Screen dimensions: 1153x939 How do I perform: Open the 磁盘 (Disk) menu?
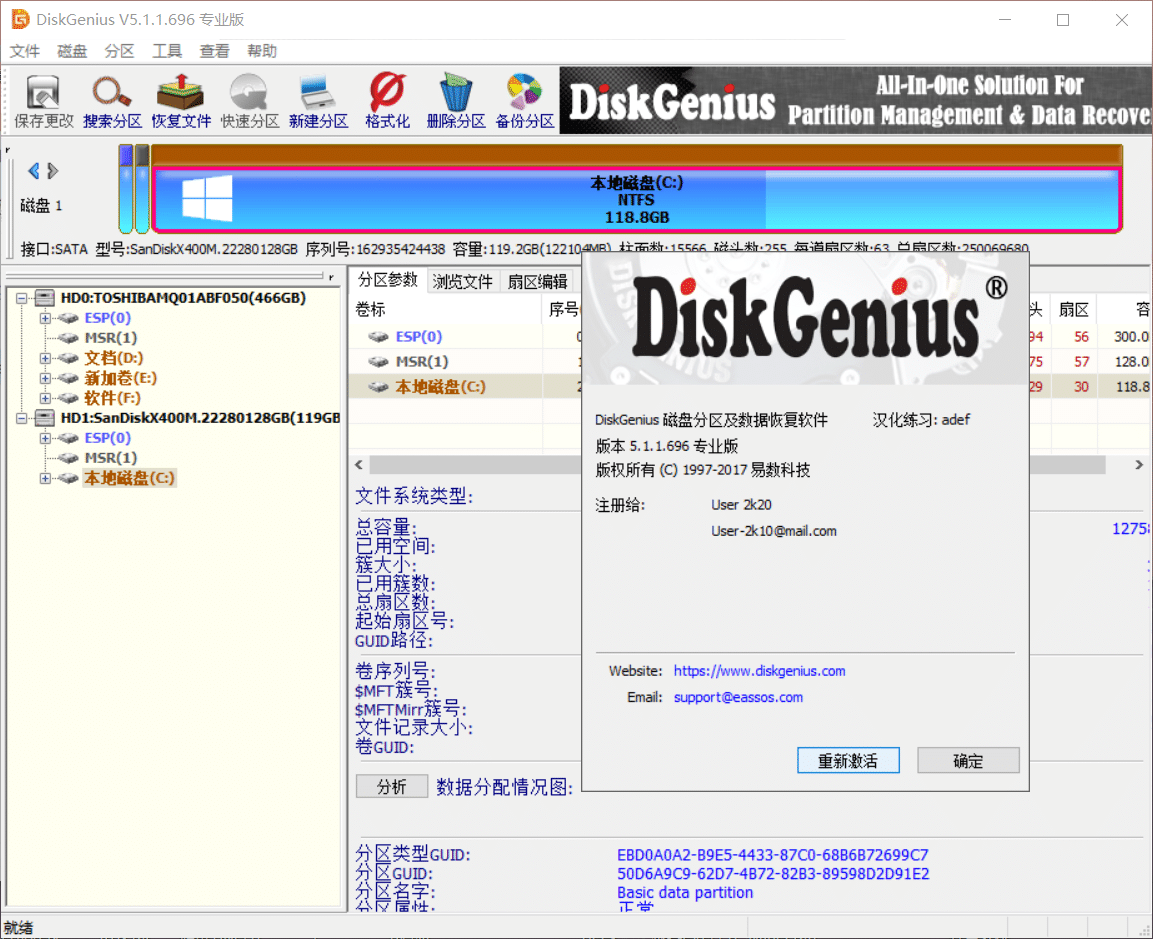72,51
